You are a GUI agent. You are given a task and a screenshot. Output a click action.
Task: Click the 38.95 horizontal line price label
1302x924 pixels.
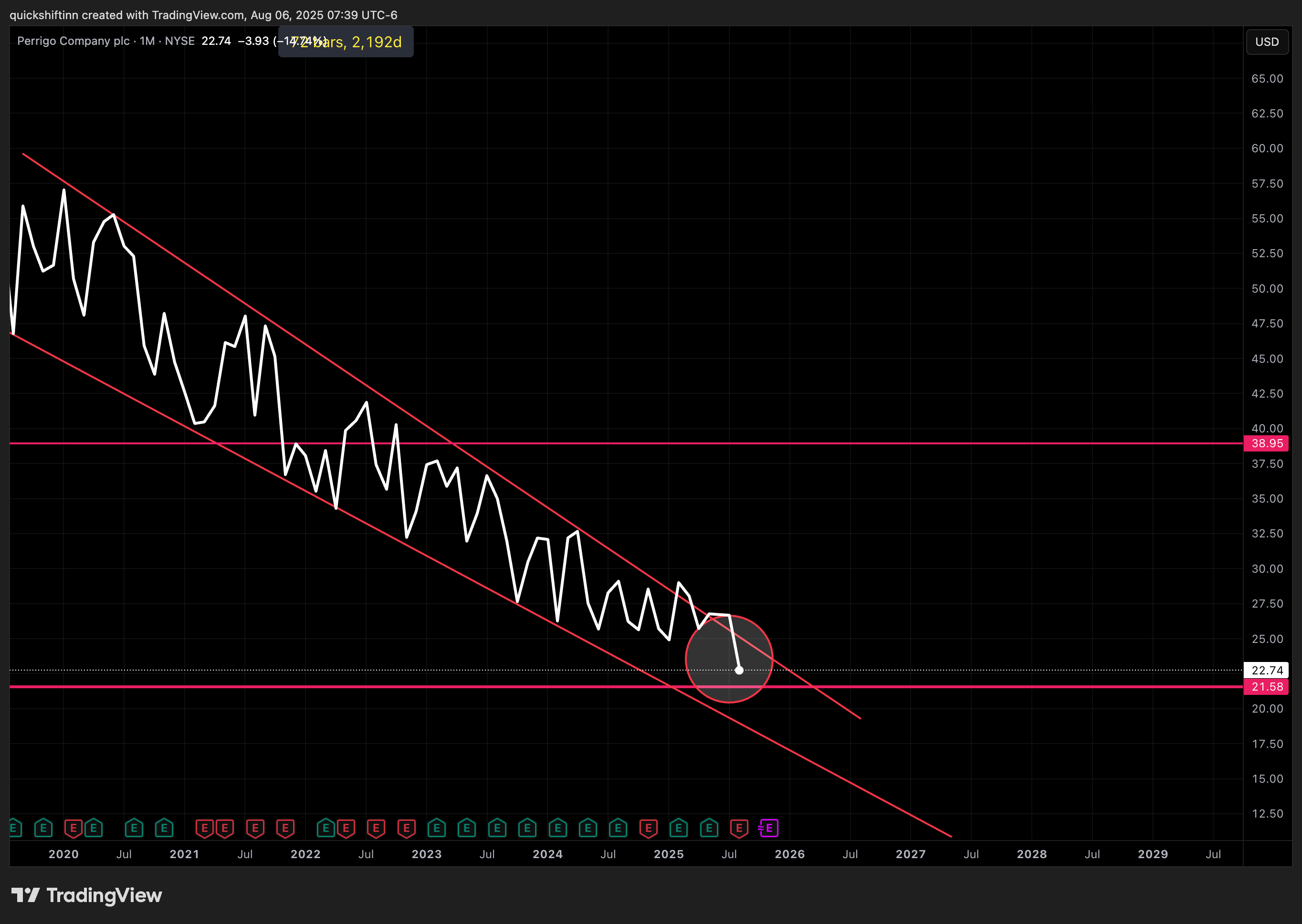click(x=1267, y=443)
